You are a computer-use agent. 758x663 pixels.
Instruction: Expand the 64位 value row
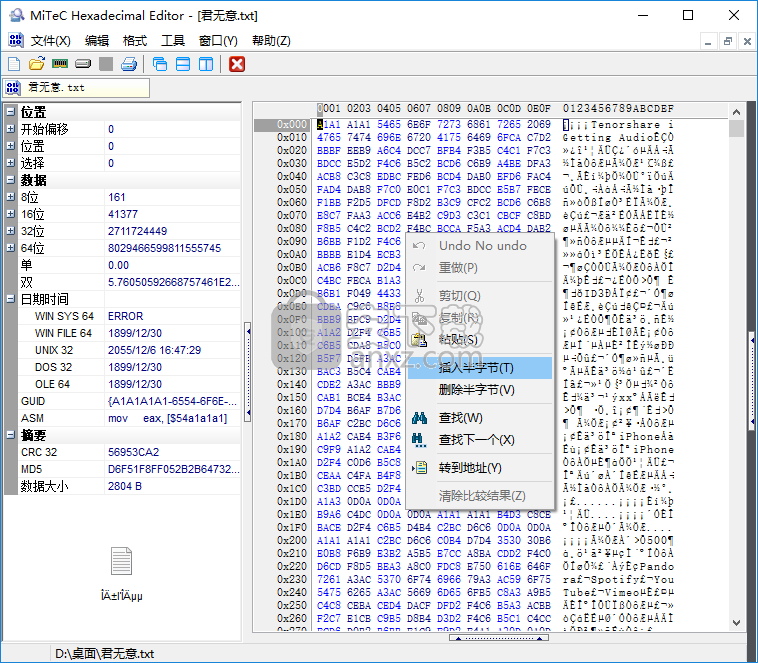tap(11, 248)
